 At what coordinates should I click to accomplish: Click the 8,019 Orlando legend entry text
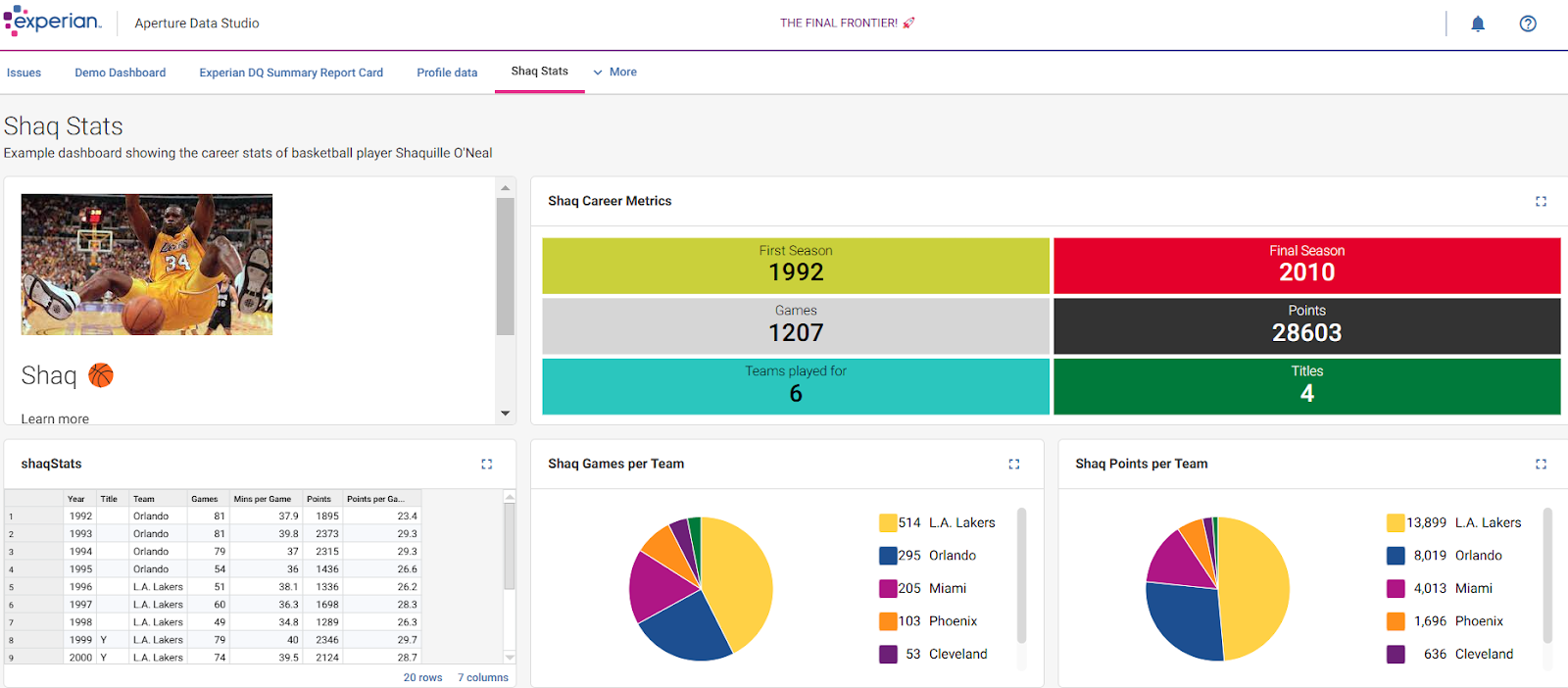click(x=1458, y=556)
